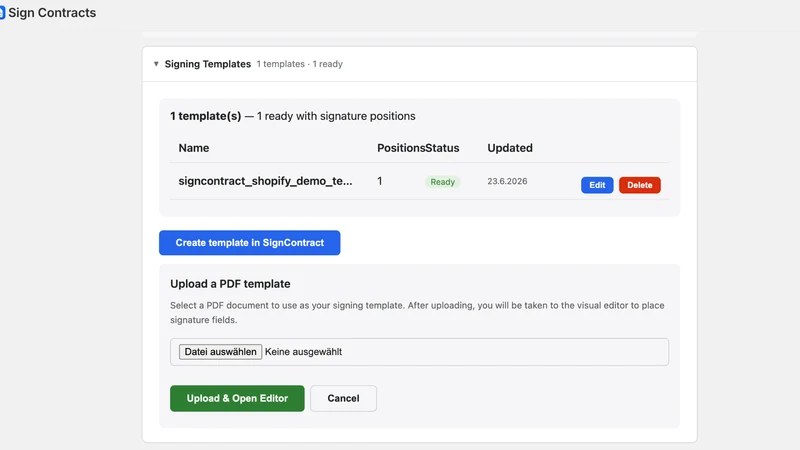This screenshot has height=450, width=800.
Task: Click the Upload a PDF template heading
Action: [230, 284]
